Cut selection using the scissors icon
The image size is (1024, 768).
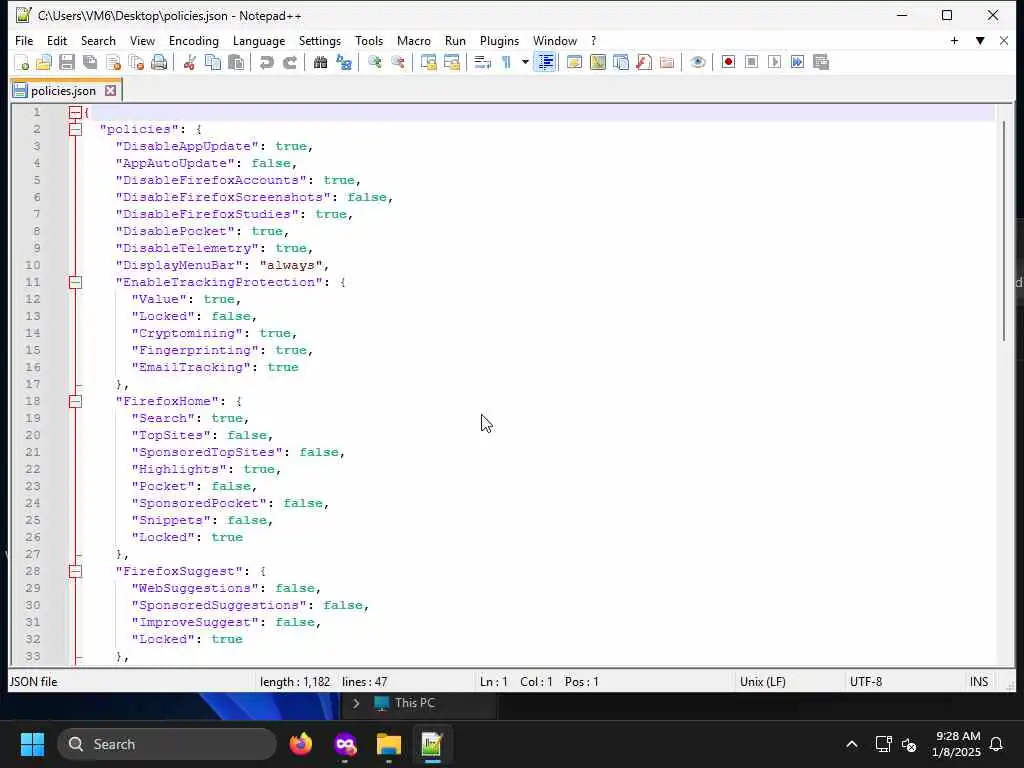[x=189, y=62]
